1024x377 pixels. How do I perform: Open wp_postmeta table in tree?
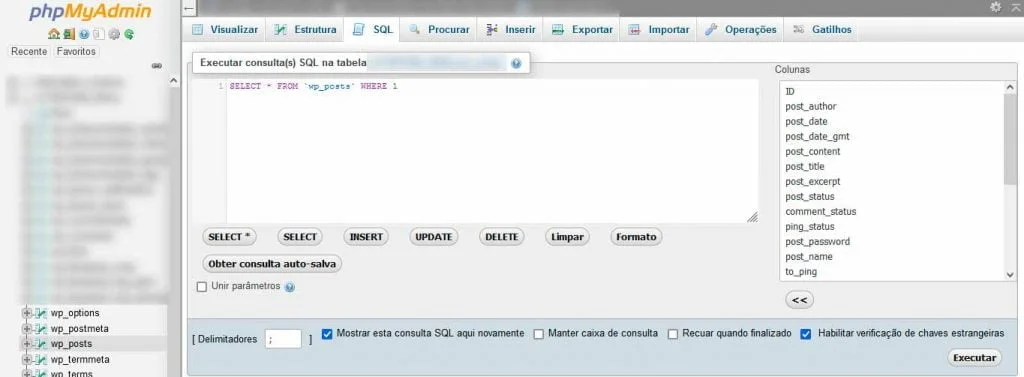(x=80, y=329)
